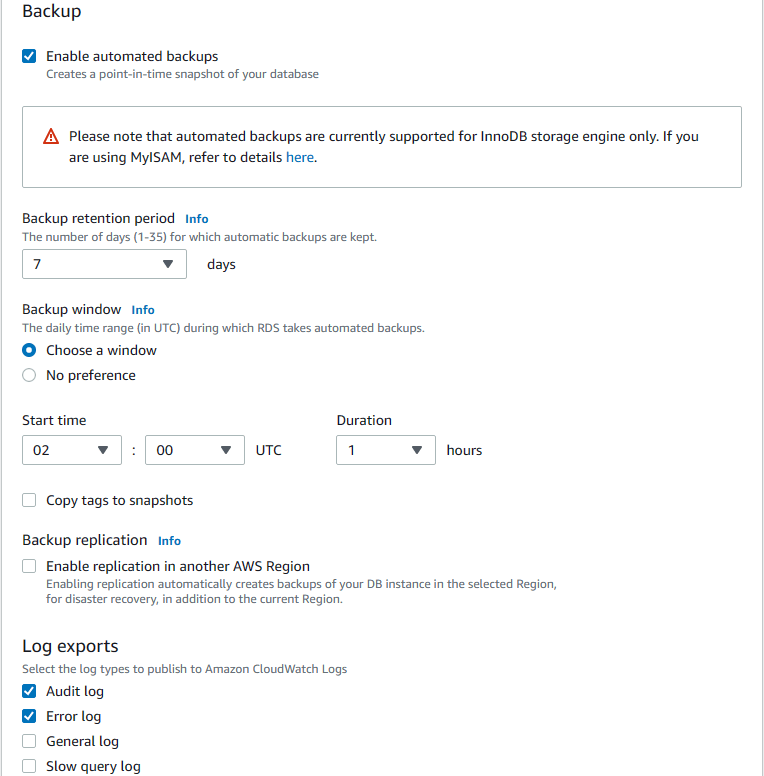
Task: Open the start time hour dropdown
Action: coord(71,450)
